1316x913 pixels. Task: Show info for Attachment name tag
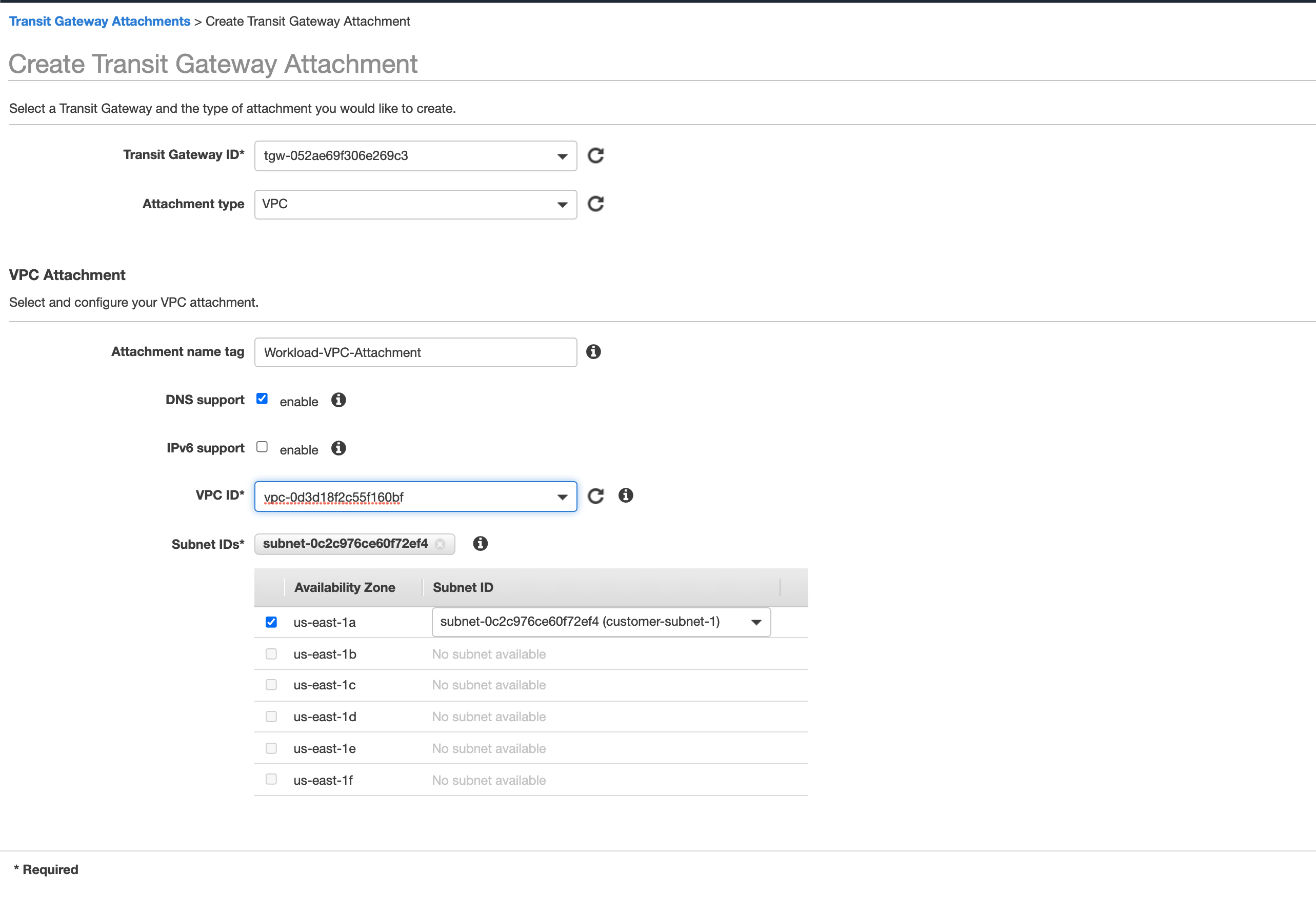pyautogui.click(x=594, y=352)
